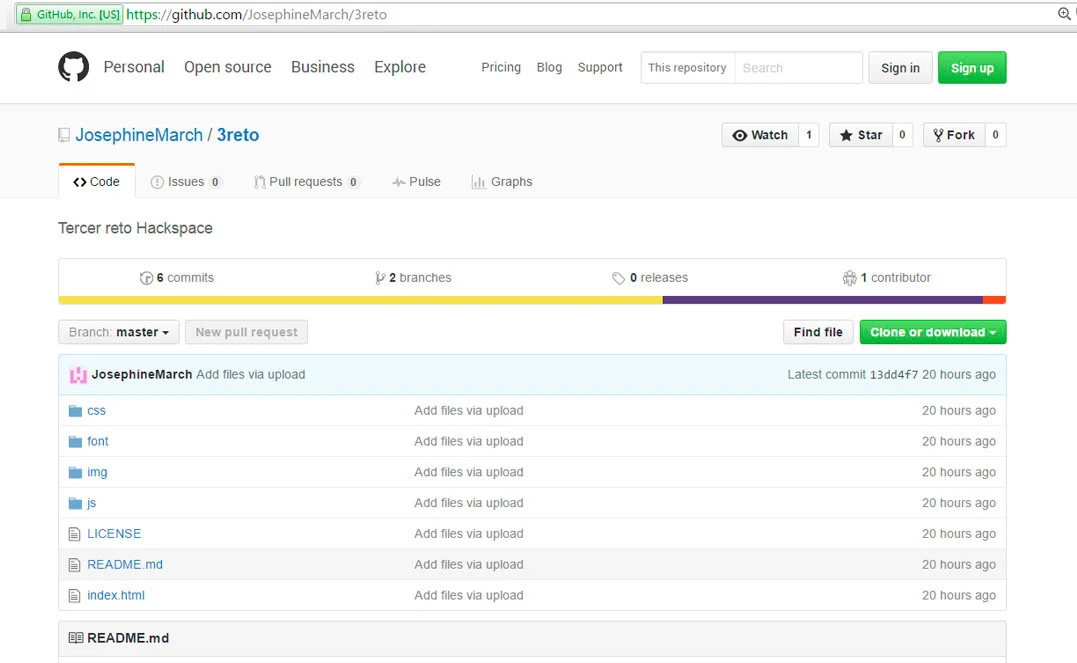Click the Star count number

(x=902, y=135)
